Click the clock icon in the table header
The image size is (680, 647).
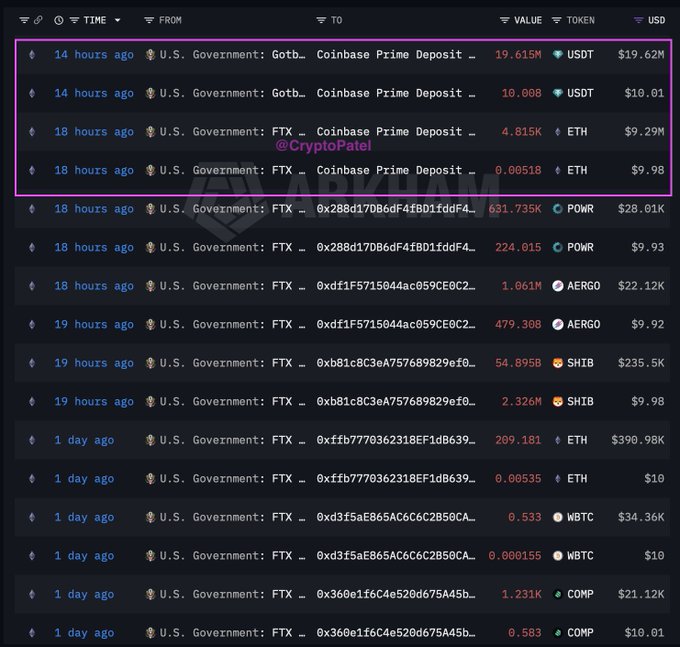(59, 20)
